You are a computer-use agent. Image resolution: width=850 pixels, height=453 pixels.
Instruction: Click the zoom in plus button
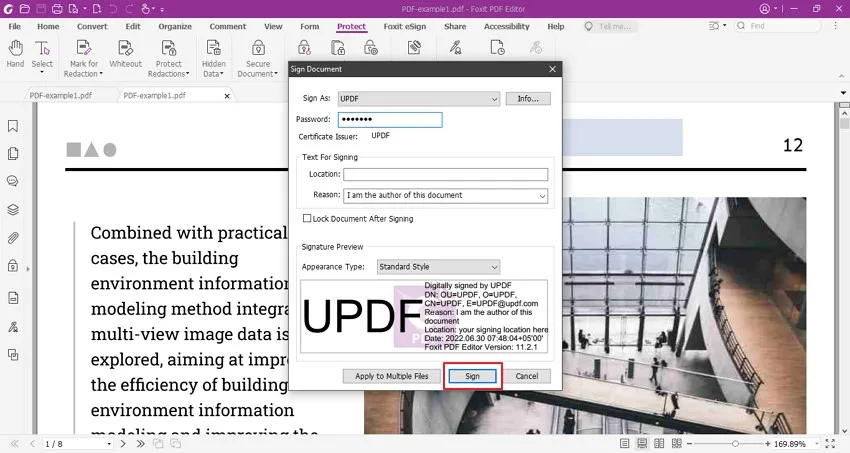point(768,444)
